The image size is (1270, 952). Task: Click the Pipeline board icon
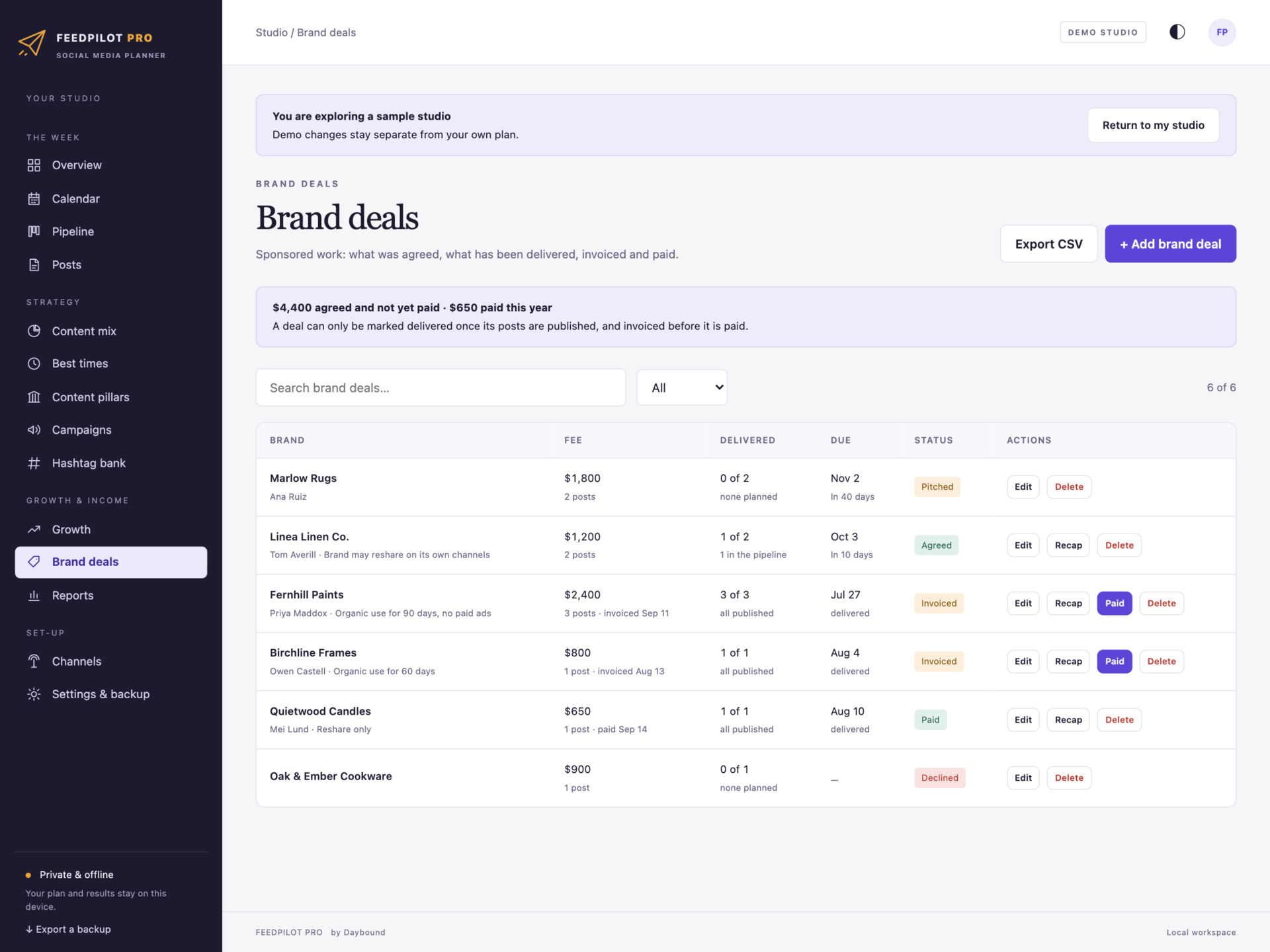click(34, 231)
